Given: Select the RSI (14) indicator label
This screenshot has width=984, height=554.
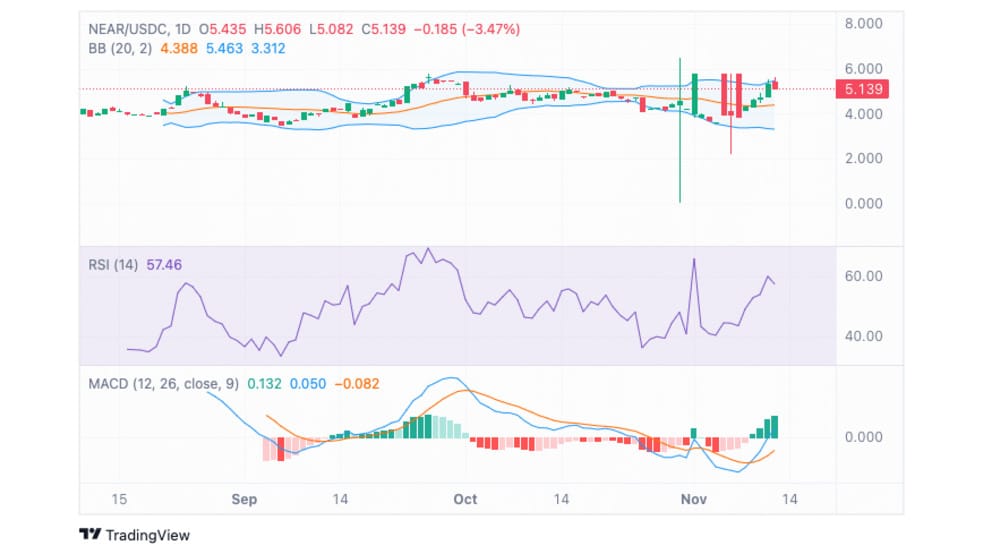Looking at the screenshot, I should tap(113, 265).
